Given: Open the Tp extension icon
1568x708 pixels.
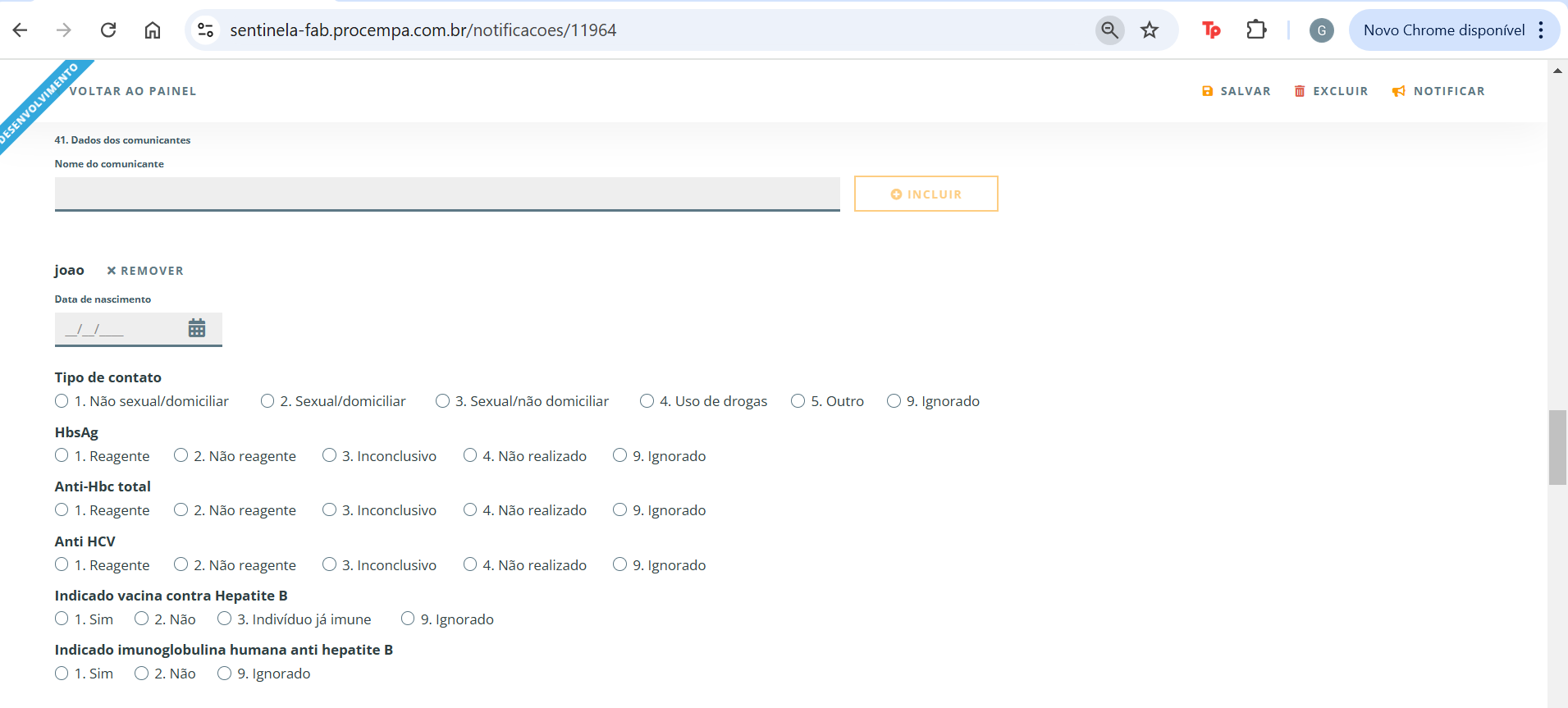Looking at the screenshot, I should 1211,30.
